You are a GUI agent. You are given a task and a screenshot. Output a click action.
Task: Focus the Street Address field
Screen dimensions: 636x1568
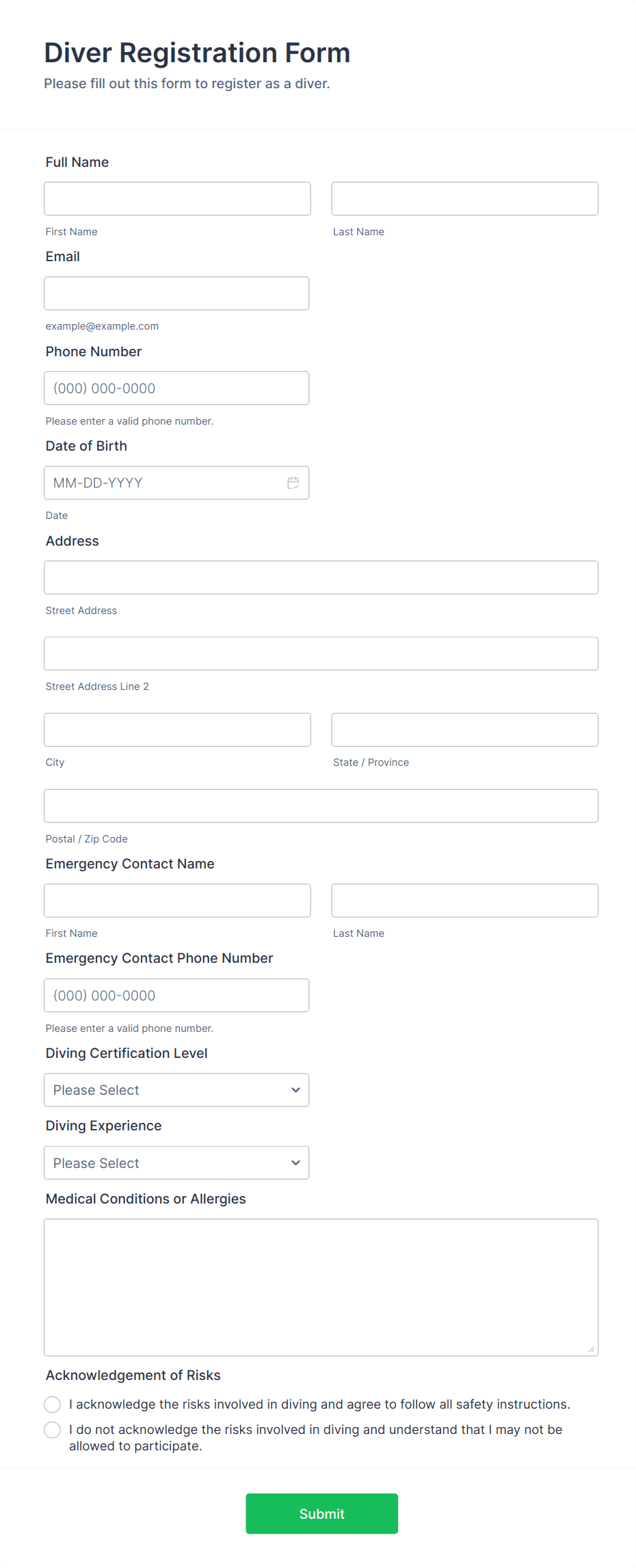321,577
